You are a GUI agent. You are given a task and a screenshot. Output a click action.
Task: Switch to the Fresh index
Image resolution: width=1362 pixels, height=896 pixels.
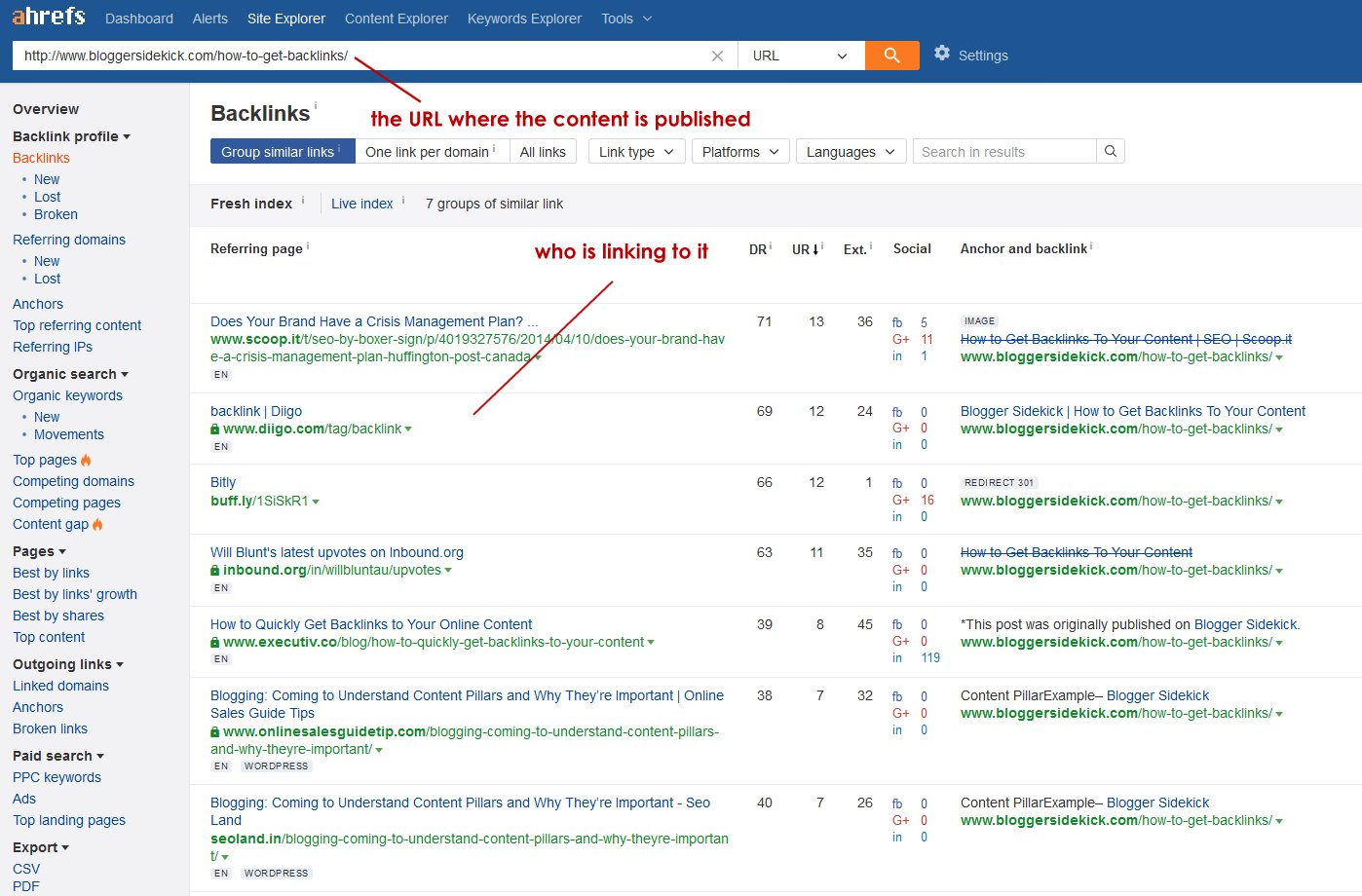(x=251, y=204)
